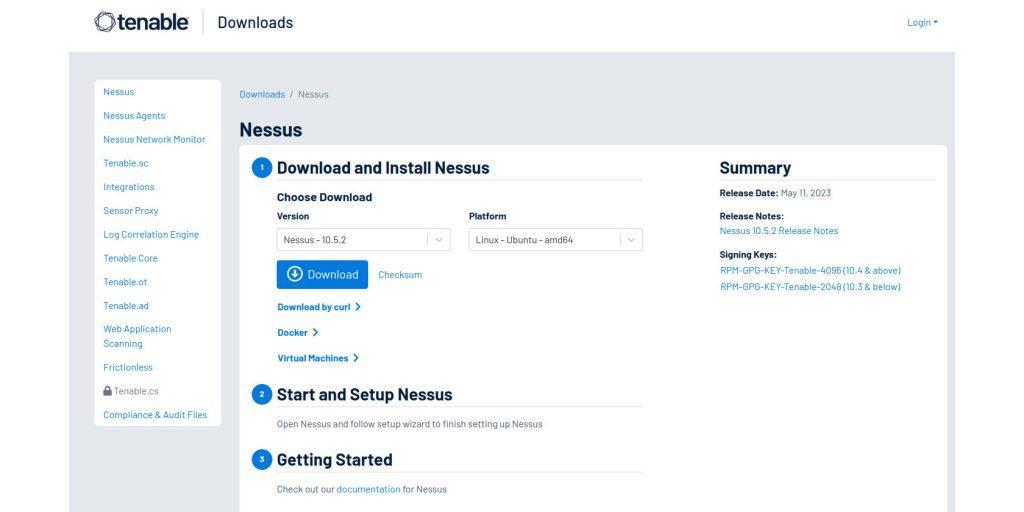Open Nessus Agents in the sidebar
1024x512 pixels.
tap(134, 116)
